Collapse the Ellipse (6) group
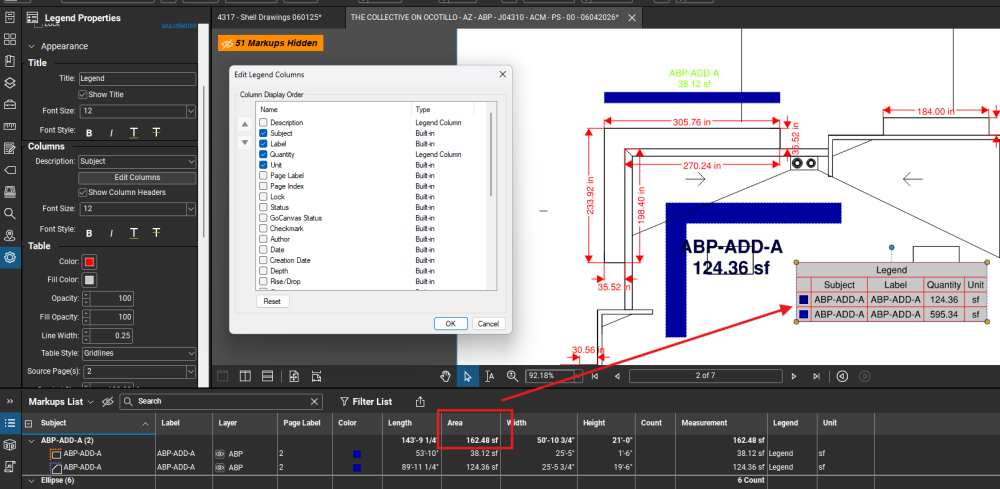The width and height of the screenshot is (1000, 489). [x=32, y=481]
